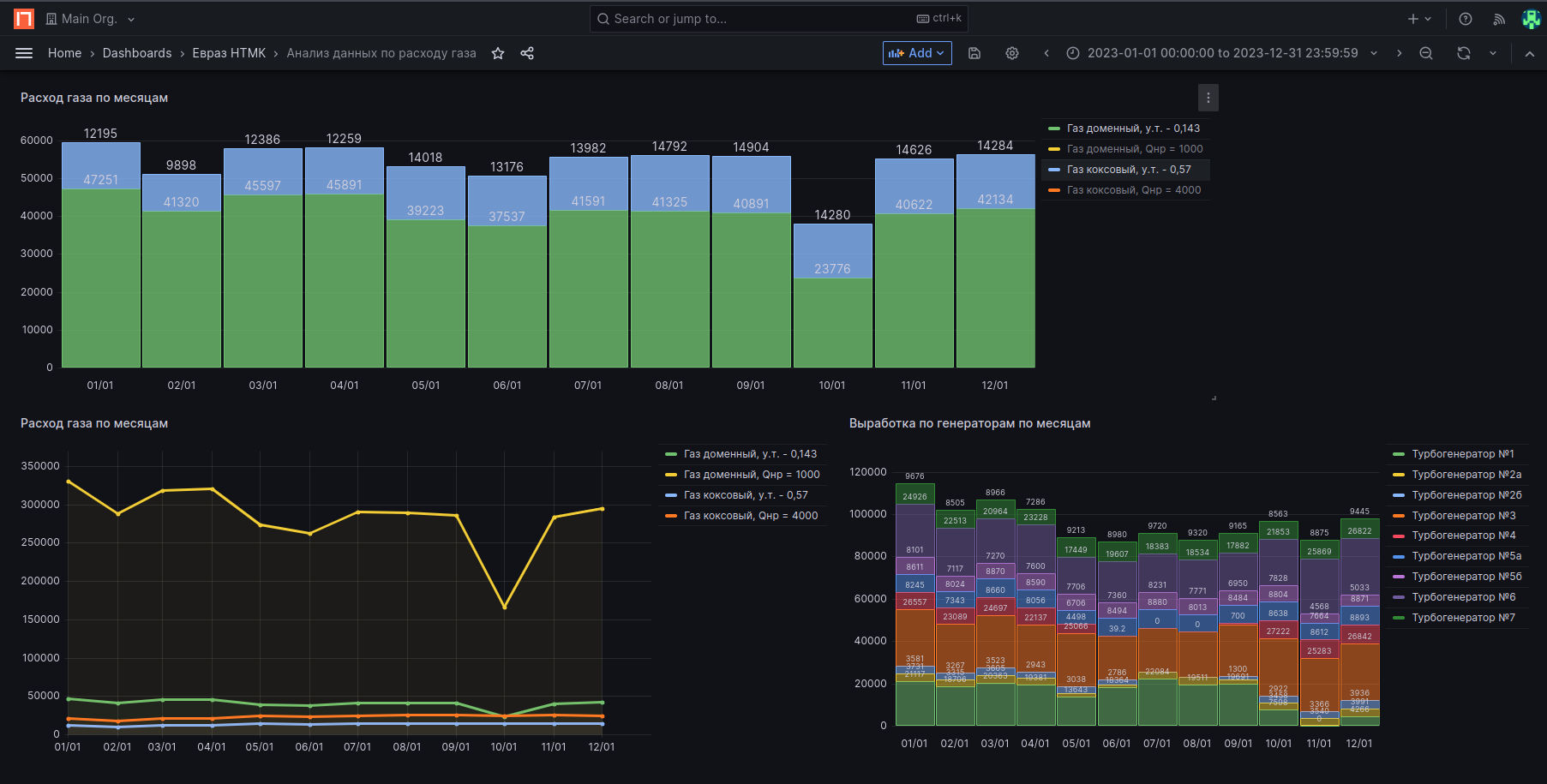Zoom out the time range

pyautogui.click(x=1426, y=53)
